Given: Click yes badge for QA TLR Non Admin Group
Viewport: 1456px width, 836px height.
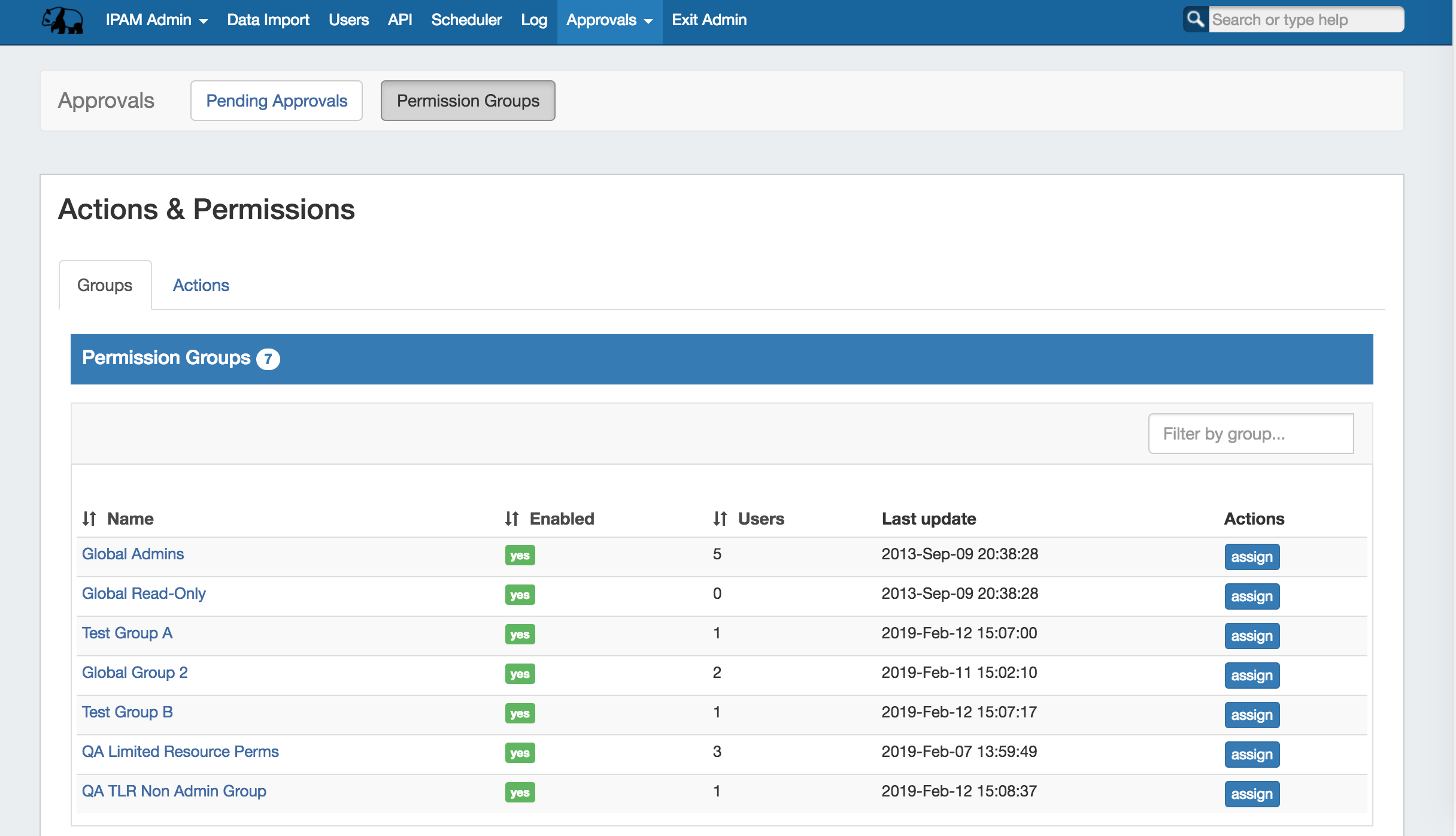Looking at the screenshot, I should (520, 792).
